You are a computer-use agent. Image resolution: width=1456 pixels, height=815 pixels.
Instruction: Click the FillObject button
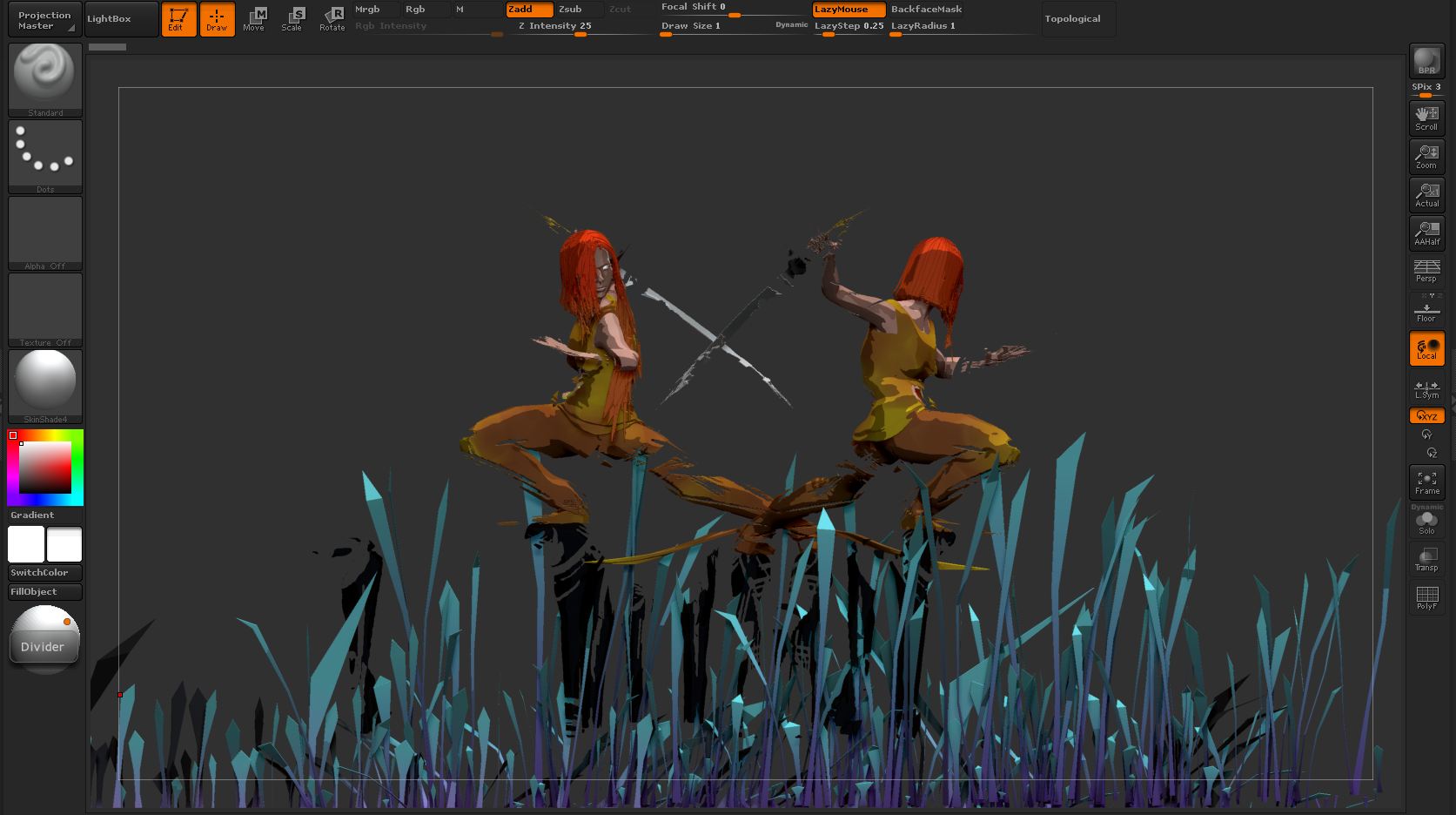pyautogui.click(x=45, y=592)
